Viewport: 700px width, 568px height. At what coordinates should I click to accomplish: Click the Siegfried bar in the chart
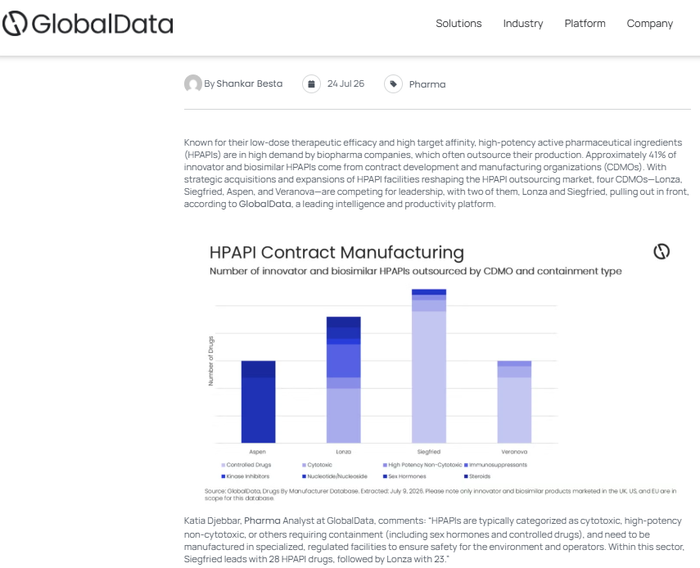pos(429,366)
